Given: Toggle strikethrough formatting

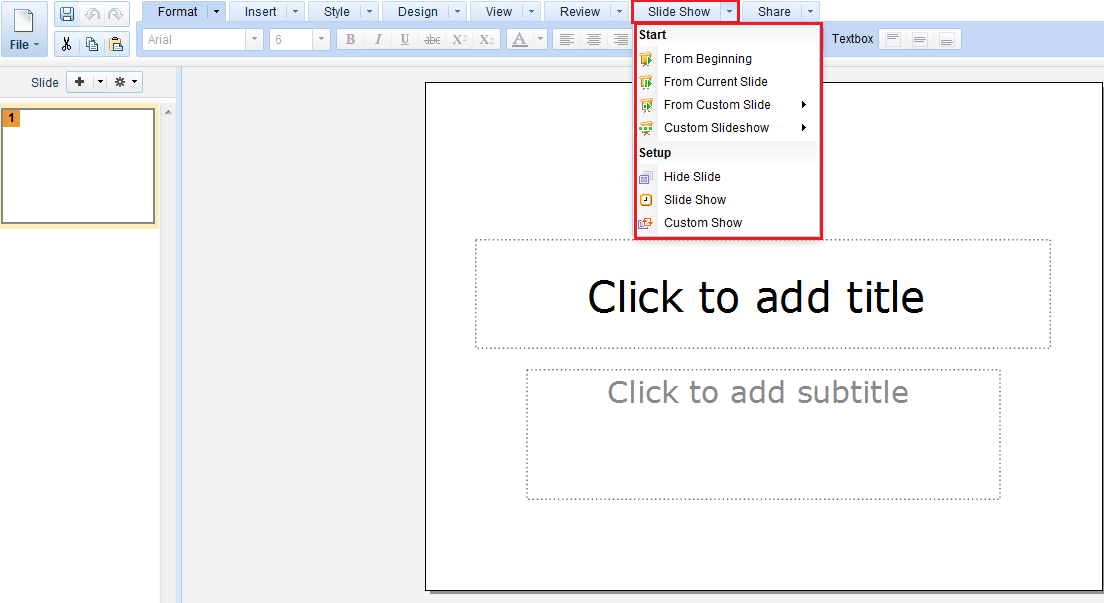Looking at the screenshot, I should coord(432,39).
